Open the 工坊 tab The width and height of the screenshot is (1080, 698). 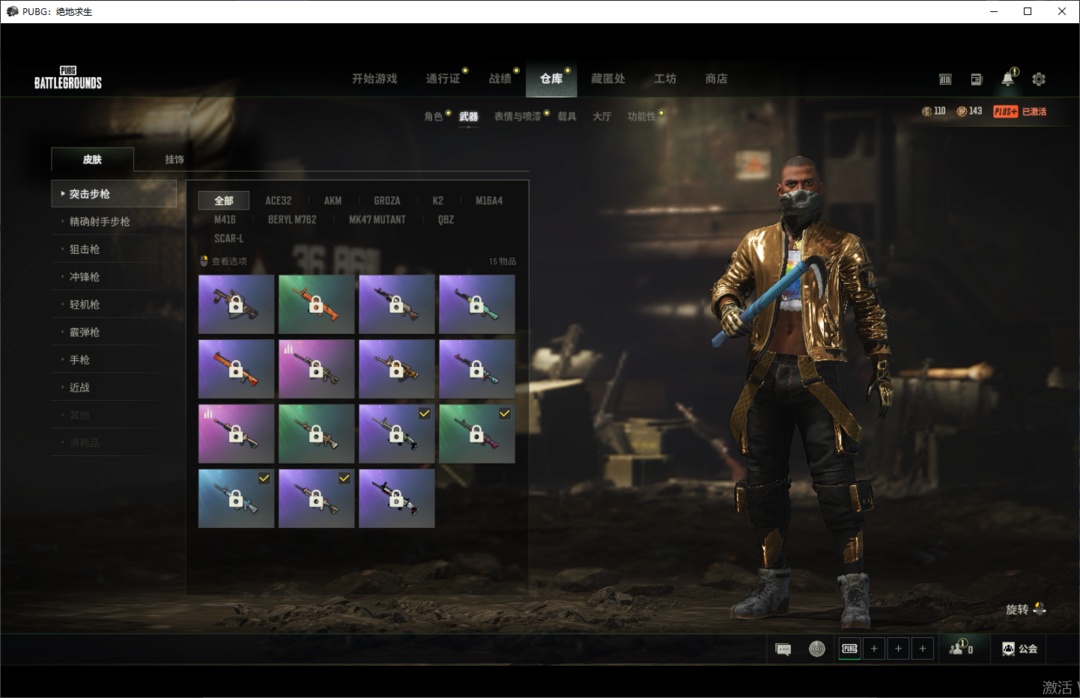point(665,79)
